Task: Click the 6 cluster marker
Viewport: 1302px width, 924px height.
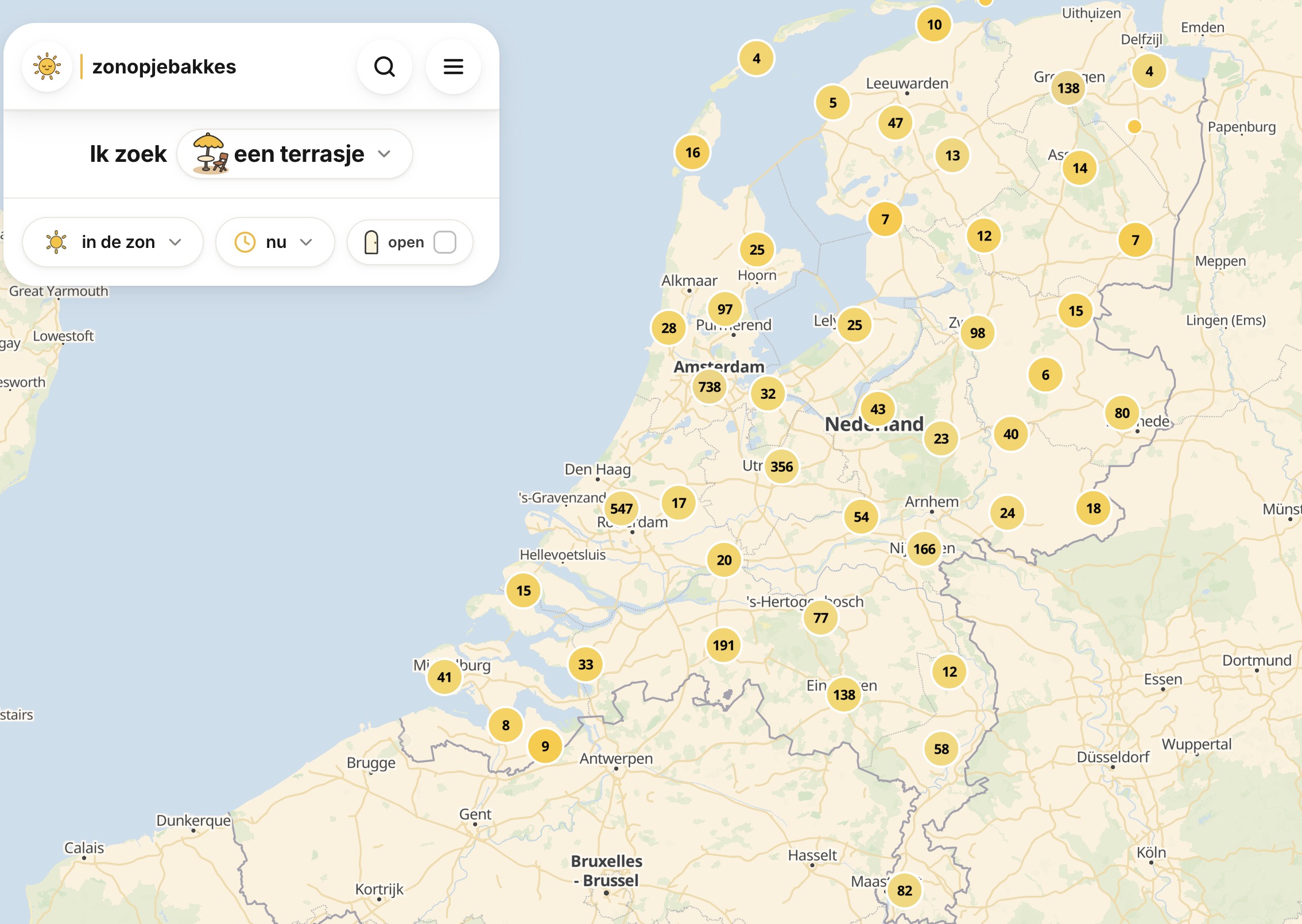Action: (x=1045, y=375)
